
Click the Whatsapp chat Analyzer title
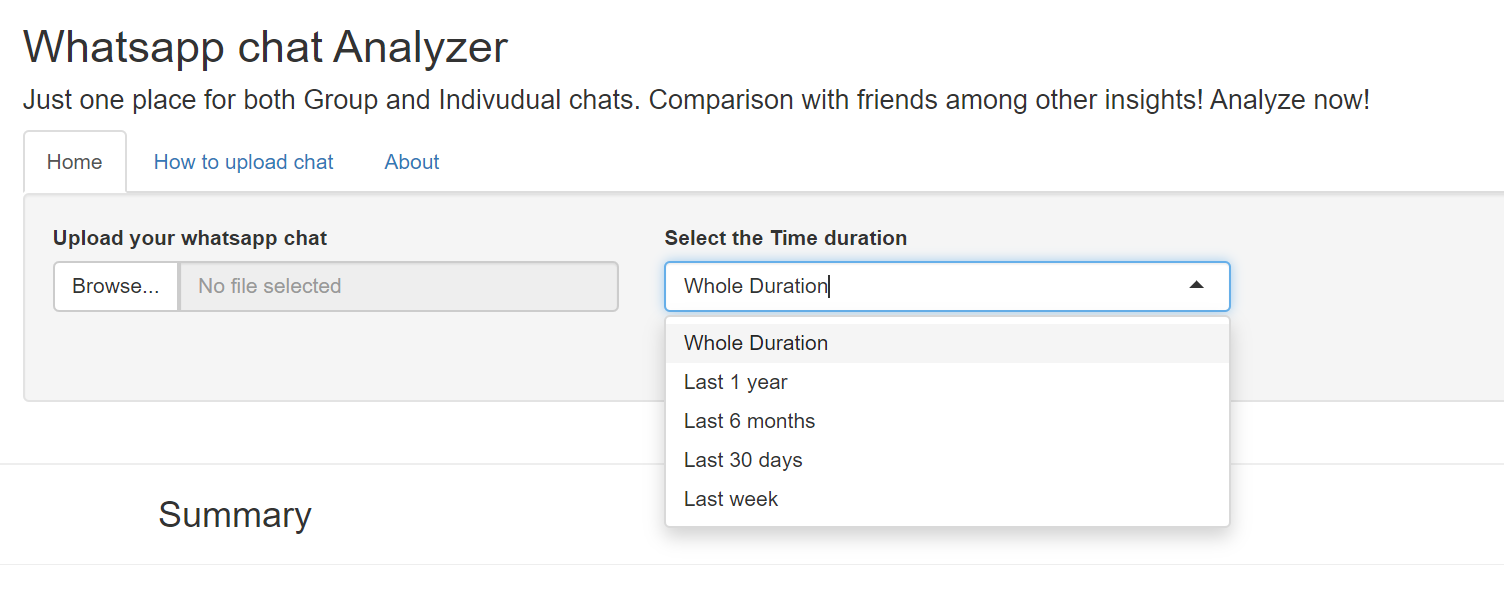pyautogui.click(x=265, y=47)
